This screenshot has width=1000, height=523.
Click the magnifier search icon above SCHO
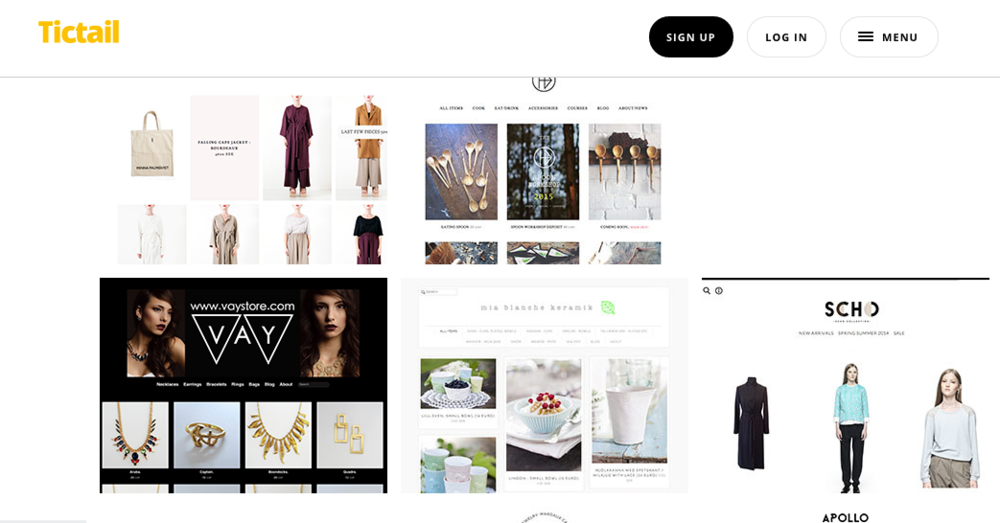[x=707, y=291]
